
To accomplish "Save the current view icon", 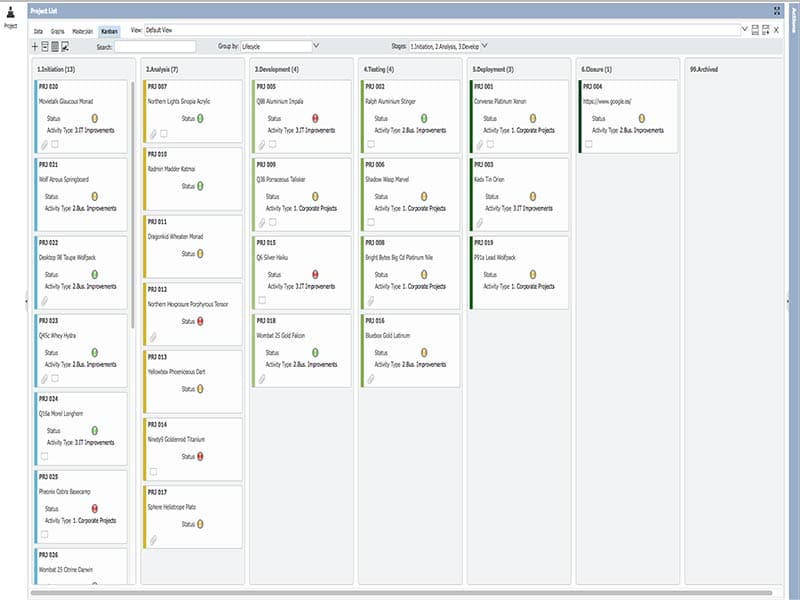I will point(755,30).
